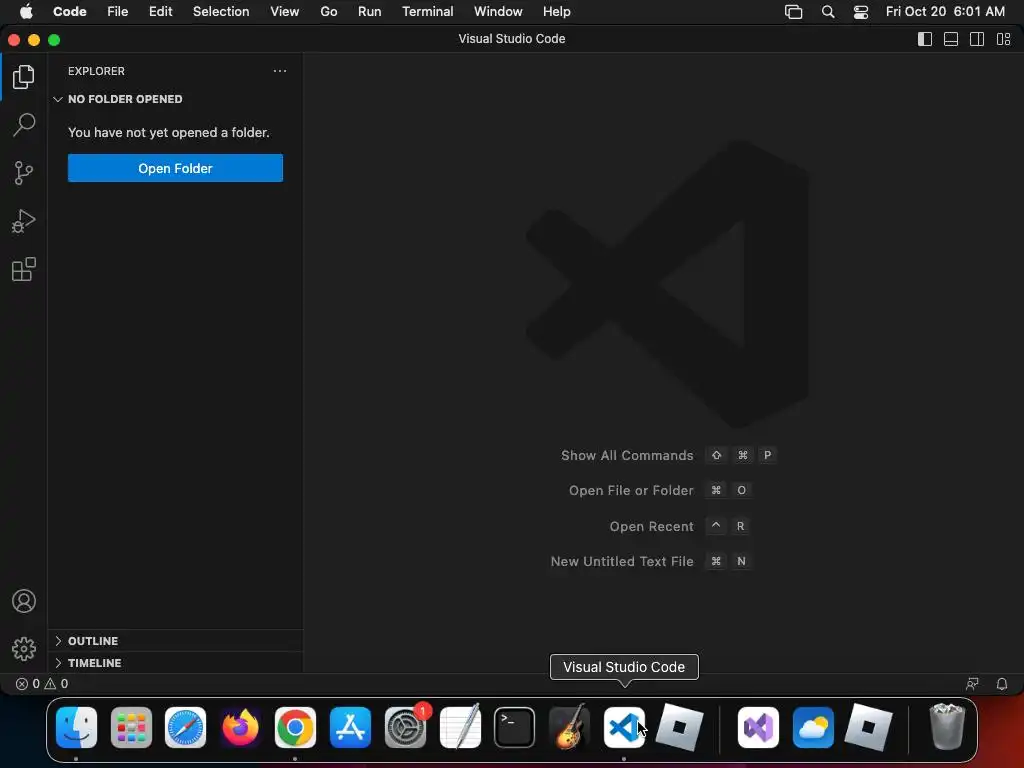This screenshot has width=1024, height=768.
Task: Open the File menu
Action: tap(118, 12)
